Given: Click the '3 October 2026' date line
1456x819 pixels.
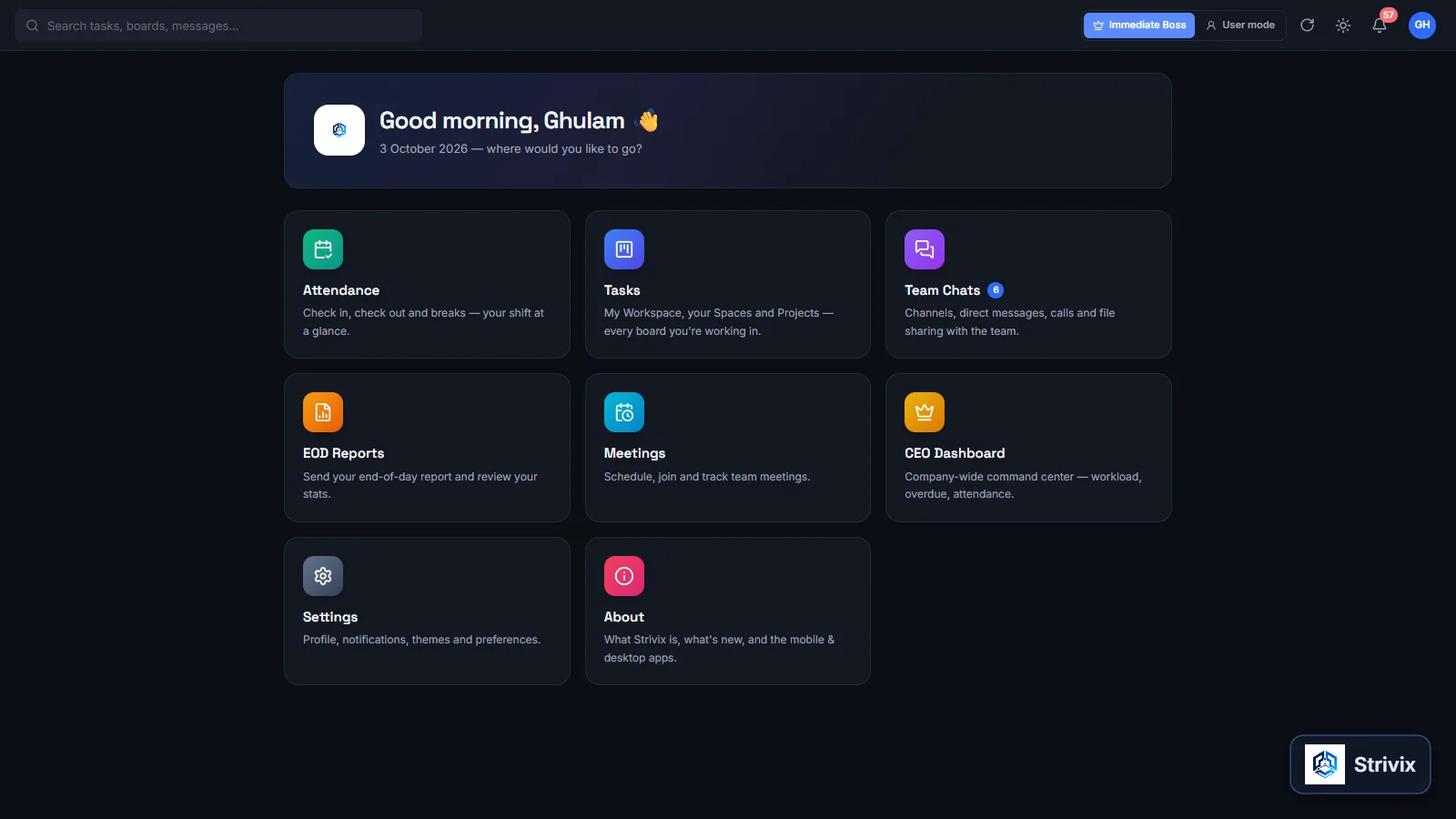Looking at the screenshot, I should 511,149.
